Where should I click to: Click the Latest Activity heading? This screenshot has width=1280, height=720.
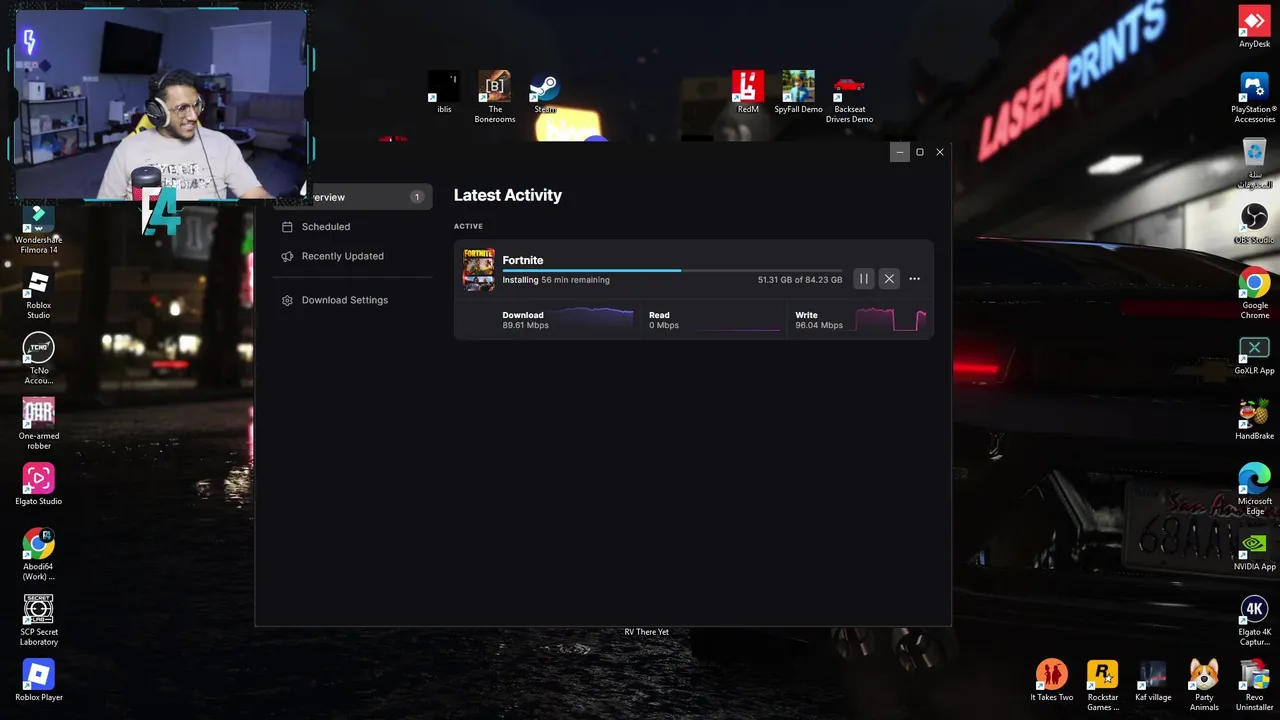click(508, 195)
